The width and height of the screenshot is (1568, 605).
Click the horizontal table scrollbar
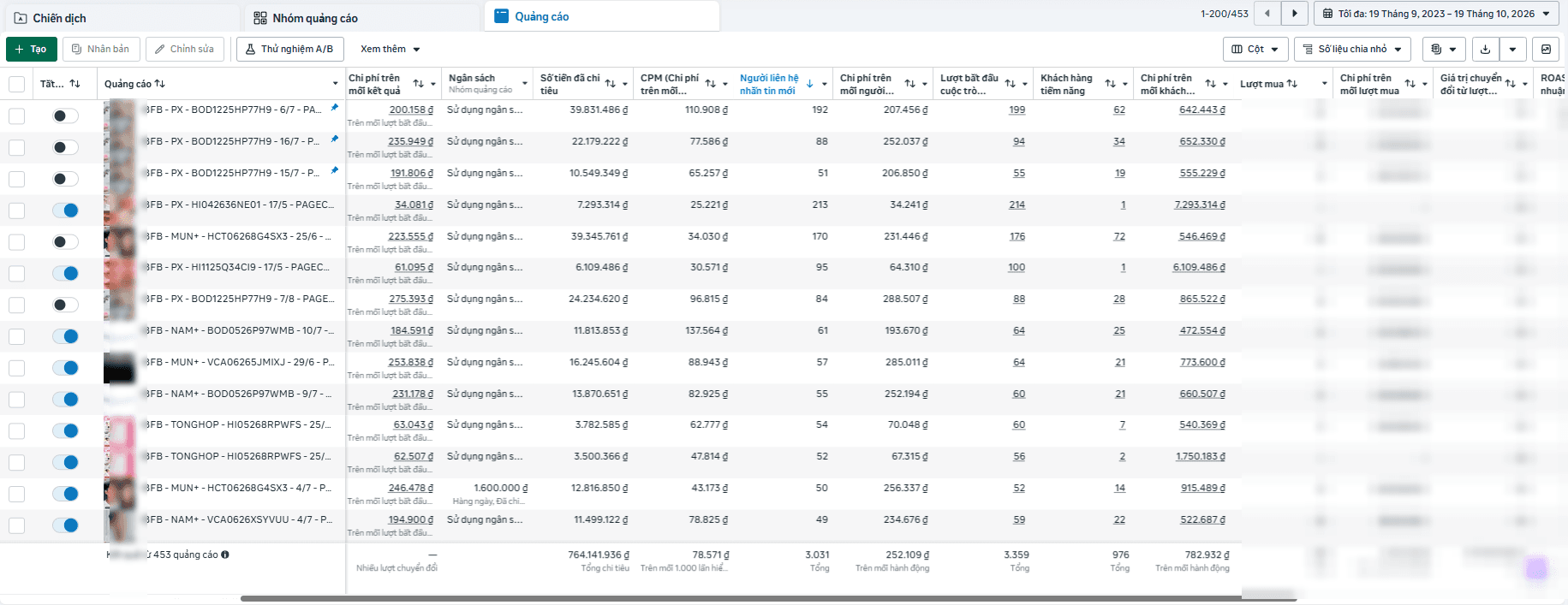[x=768, y=598]
